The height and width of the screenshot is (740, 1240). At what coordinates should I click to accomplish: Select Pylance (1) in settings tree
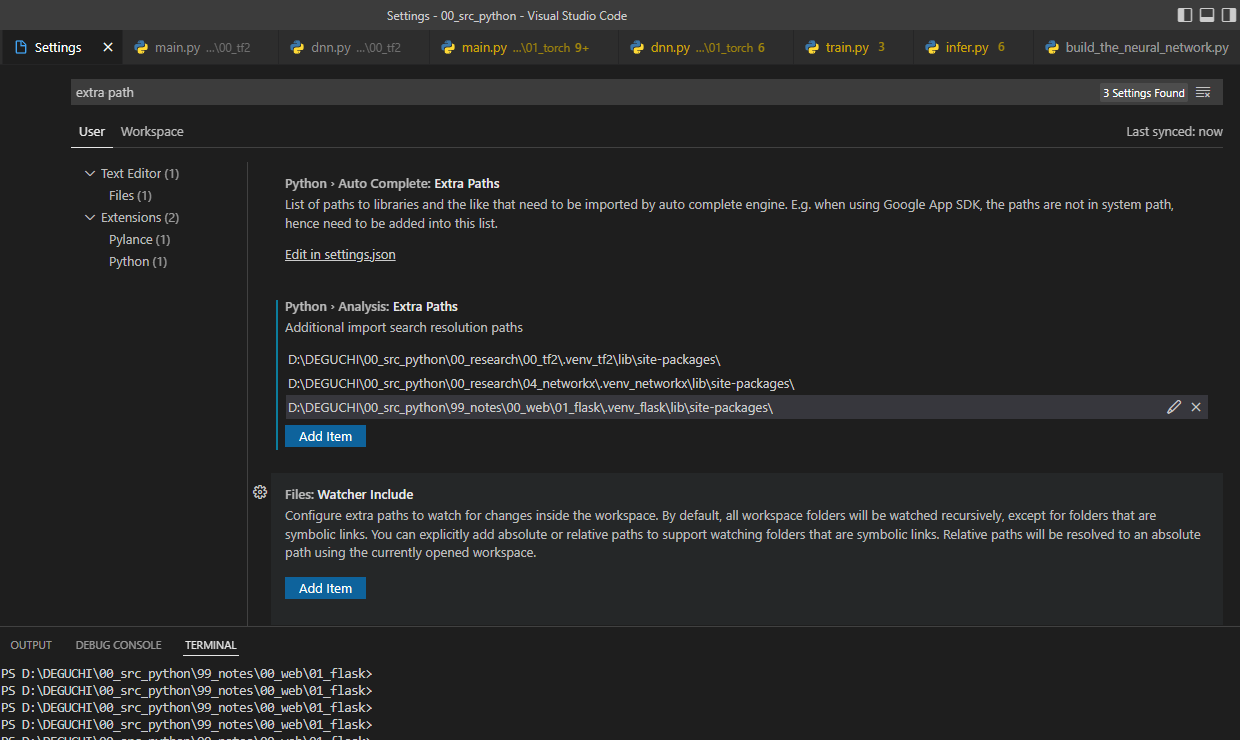point(139,239)
